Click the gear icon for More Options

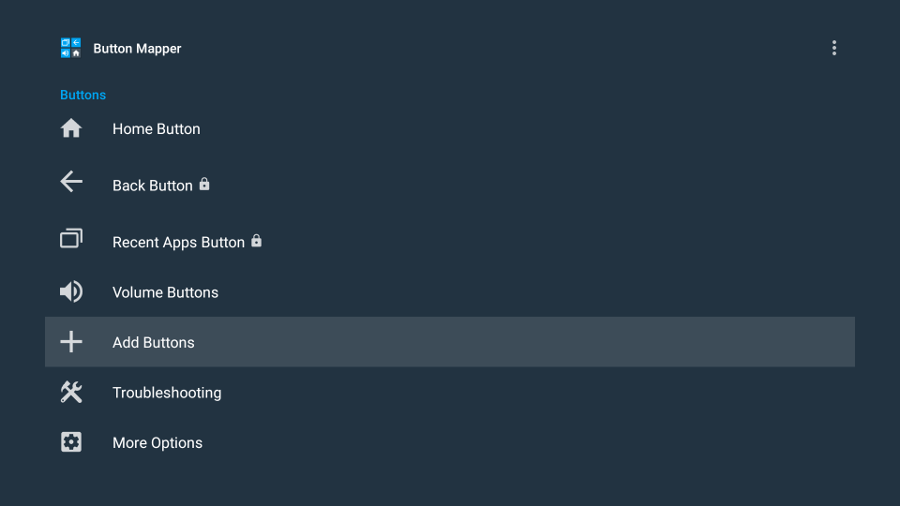tap(71, 442)
